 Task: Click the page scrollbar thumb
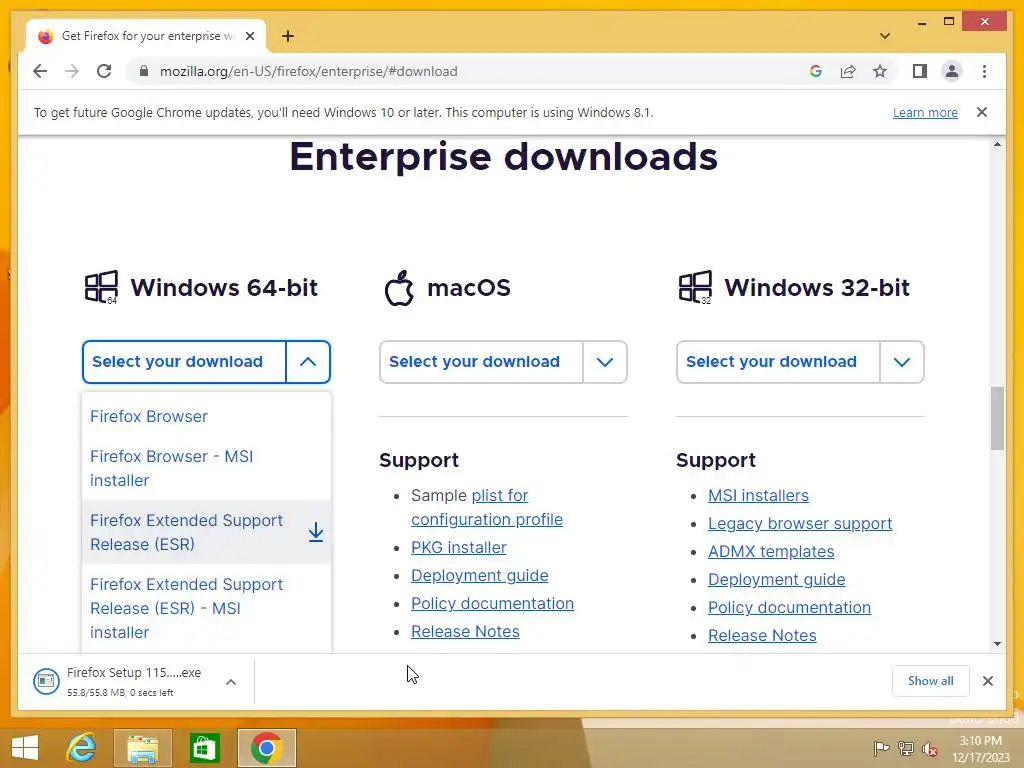(997, 419)
